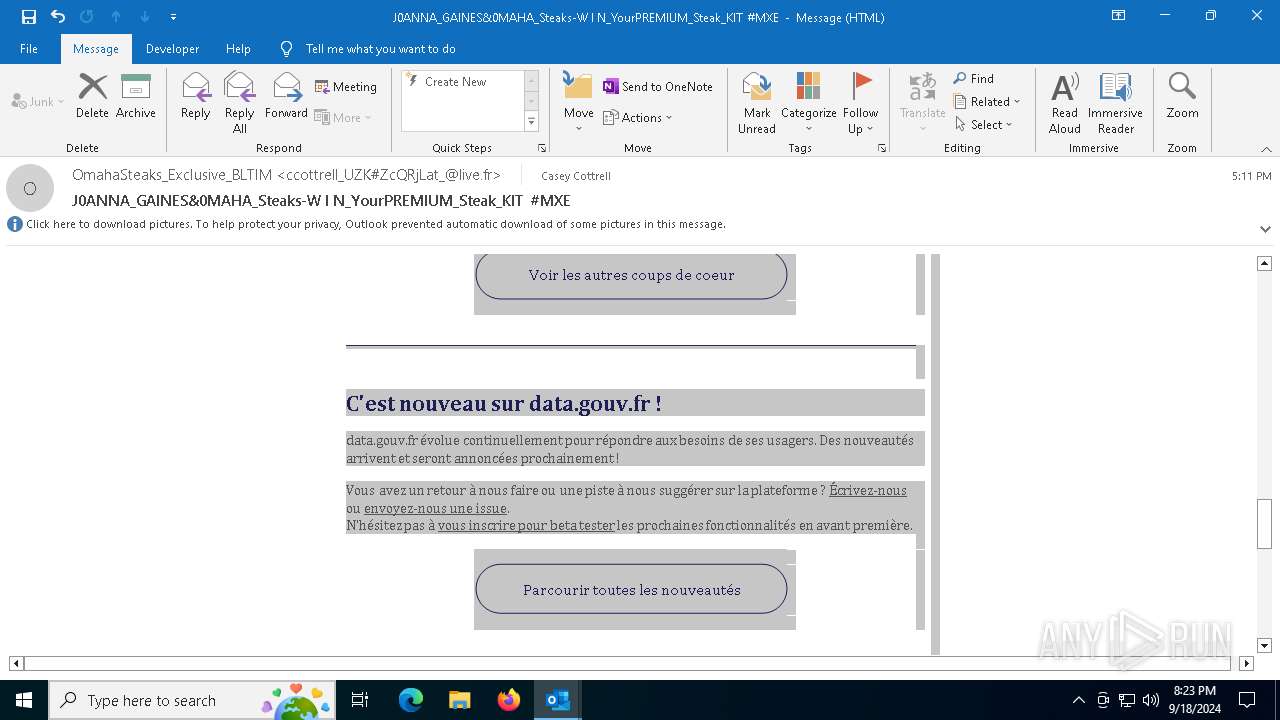Click scroll down arrow in message
This screenshot has height=720, width=1280.
point(1264,646)
